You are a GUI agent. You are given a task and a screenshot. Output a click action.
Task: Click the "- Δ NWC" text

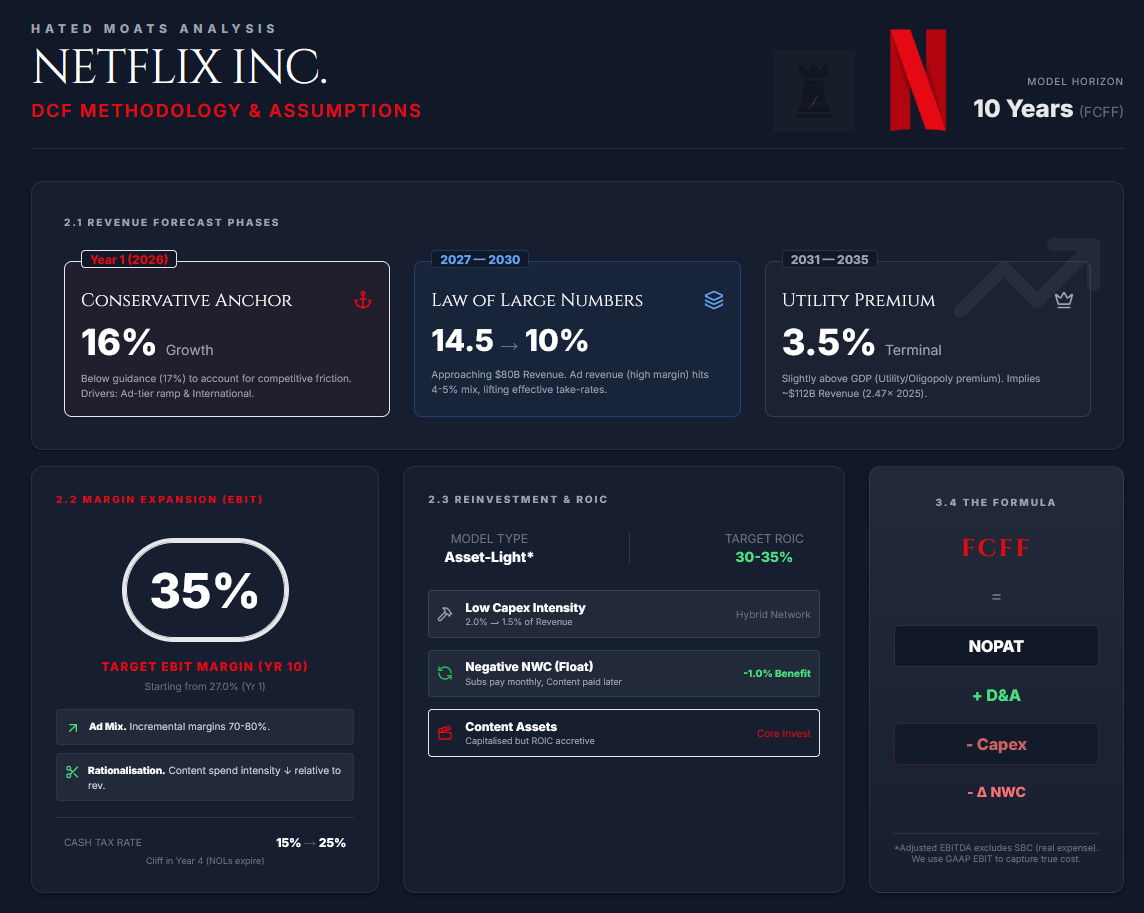pos(996,792)
